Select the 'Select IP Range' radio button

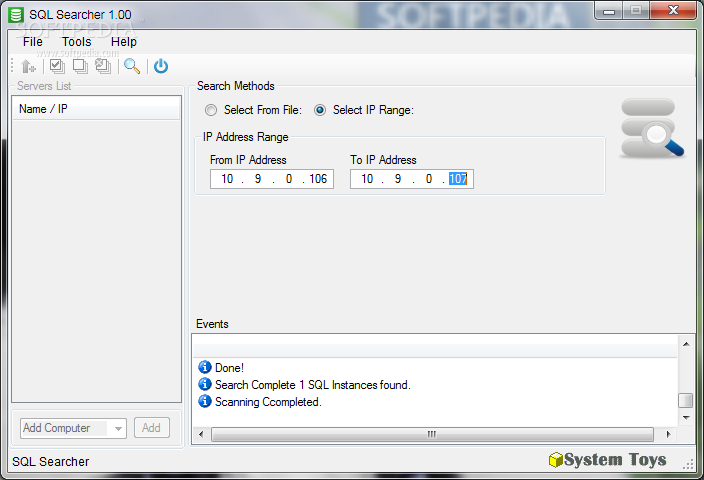tap(320, 110)
